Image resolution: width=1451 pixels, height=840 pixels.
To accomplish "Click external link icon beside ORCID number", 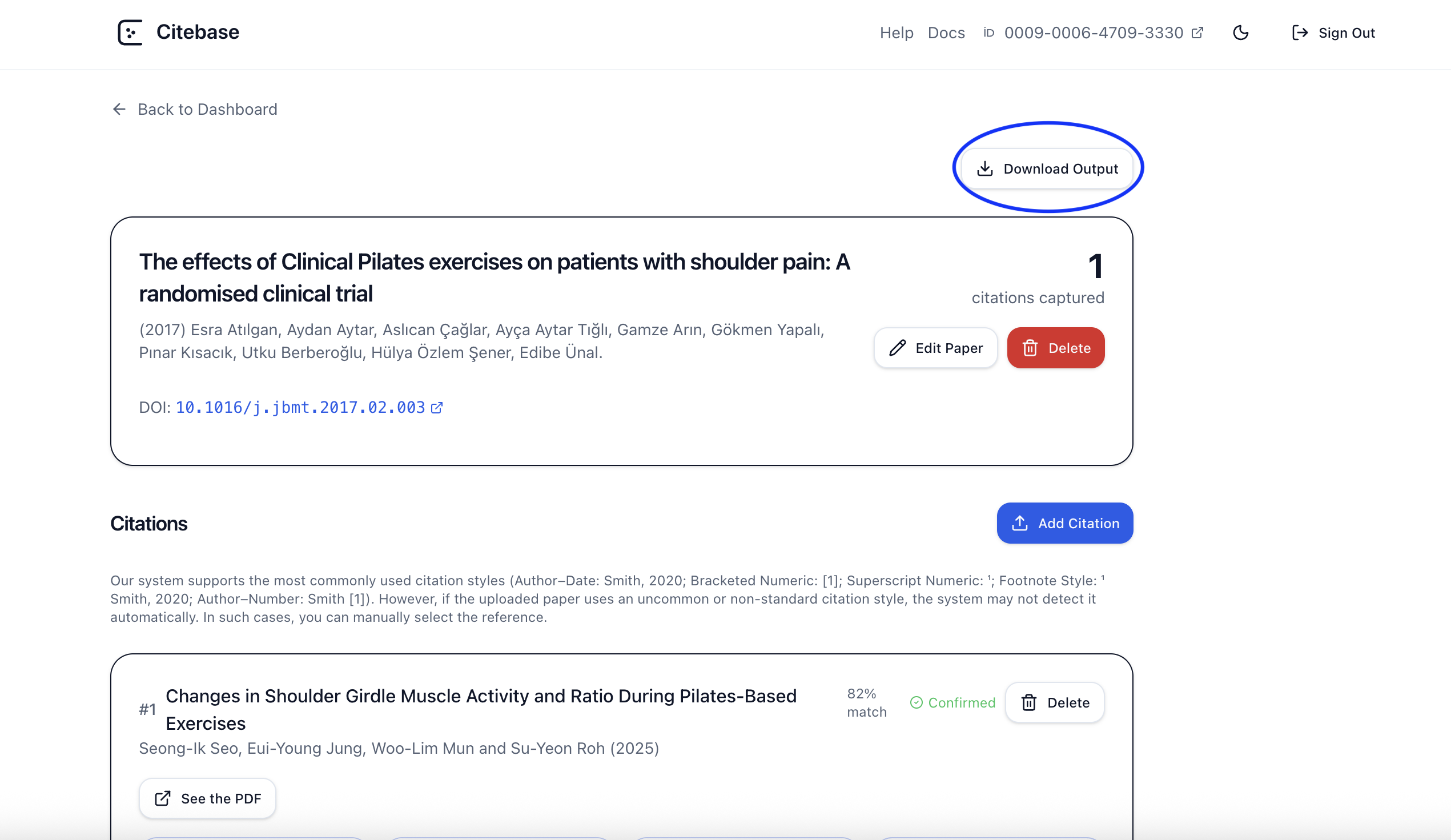I will 1197,33.
